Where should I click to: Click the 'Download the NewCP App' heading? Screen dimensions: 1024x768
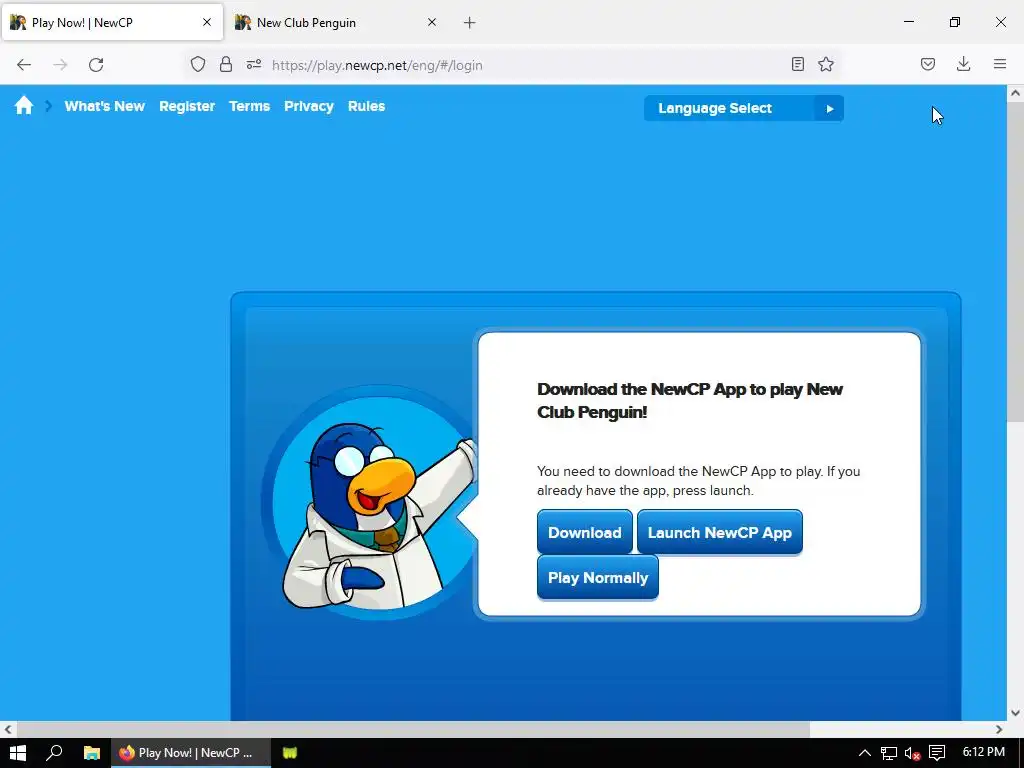[x=690, y=400]
